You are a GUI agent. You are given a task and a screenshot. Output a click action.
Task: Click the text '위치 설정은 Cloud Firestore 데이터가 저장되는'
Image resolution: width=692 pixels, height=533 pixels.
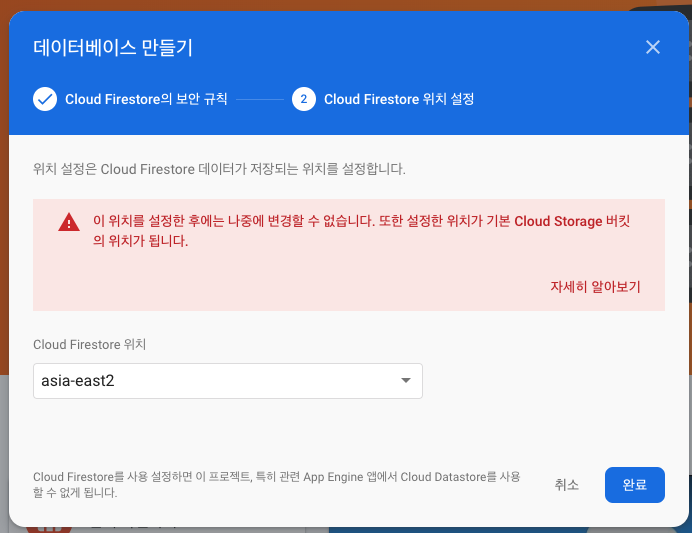[166, 169]
